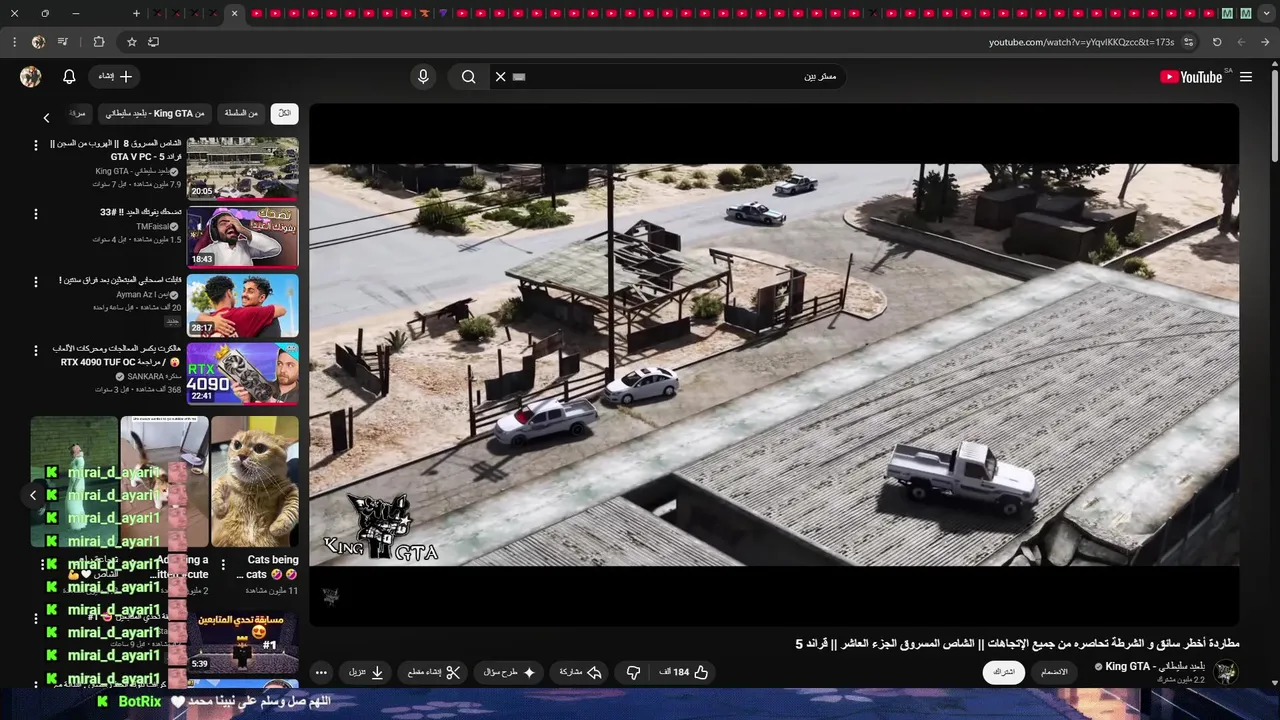The width and height of the screenshot is (1280, 720).
Task: Reload the page
Action: tap(1217, 42)
